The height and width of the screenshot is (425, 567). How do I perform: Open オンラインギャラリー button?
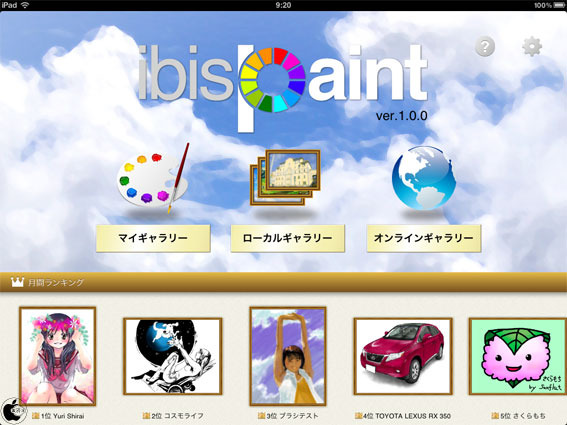pos(423,238)
